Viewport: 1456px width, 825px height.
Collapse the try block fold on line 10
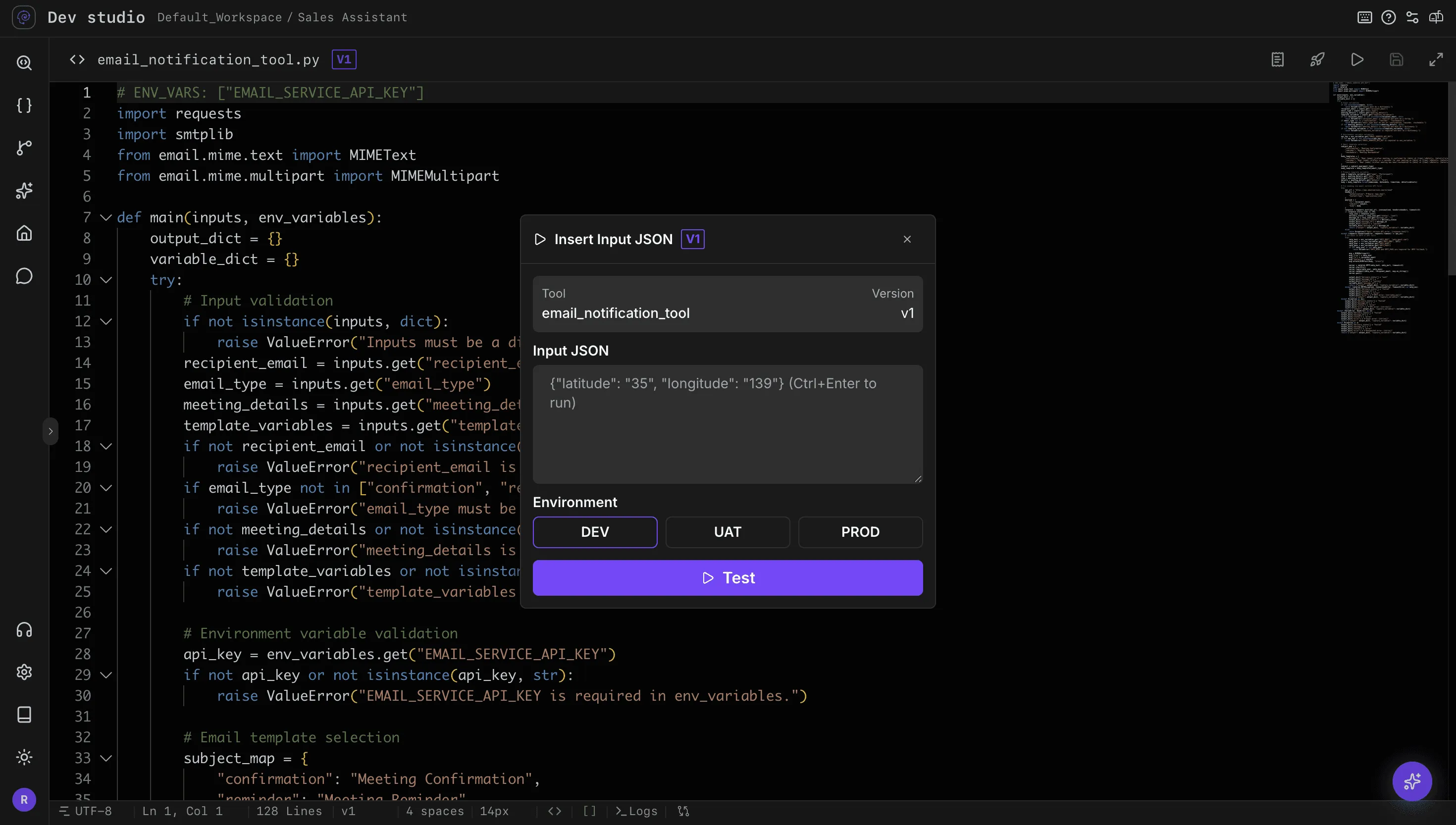pyautogui.click(x=106, y=280)
